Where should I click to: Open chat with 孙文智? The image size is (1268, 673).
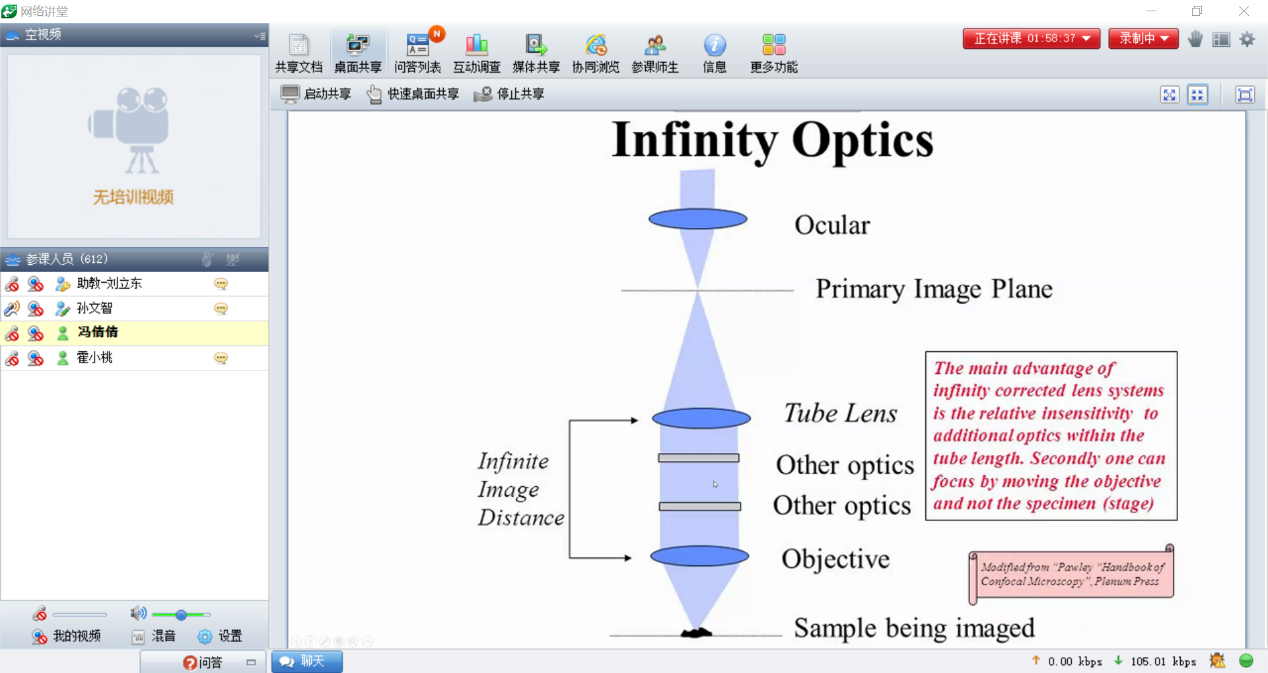point(220,309)
